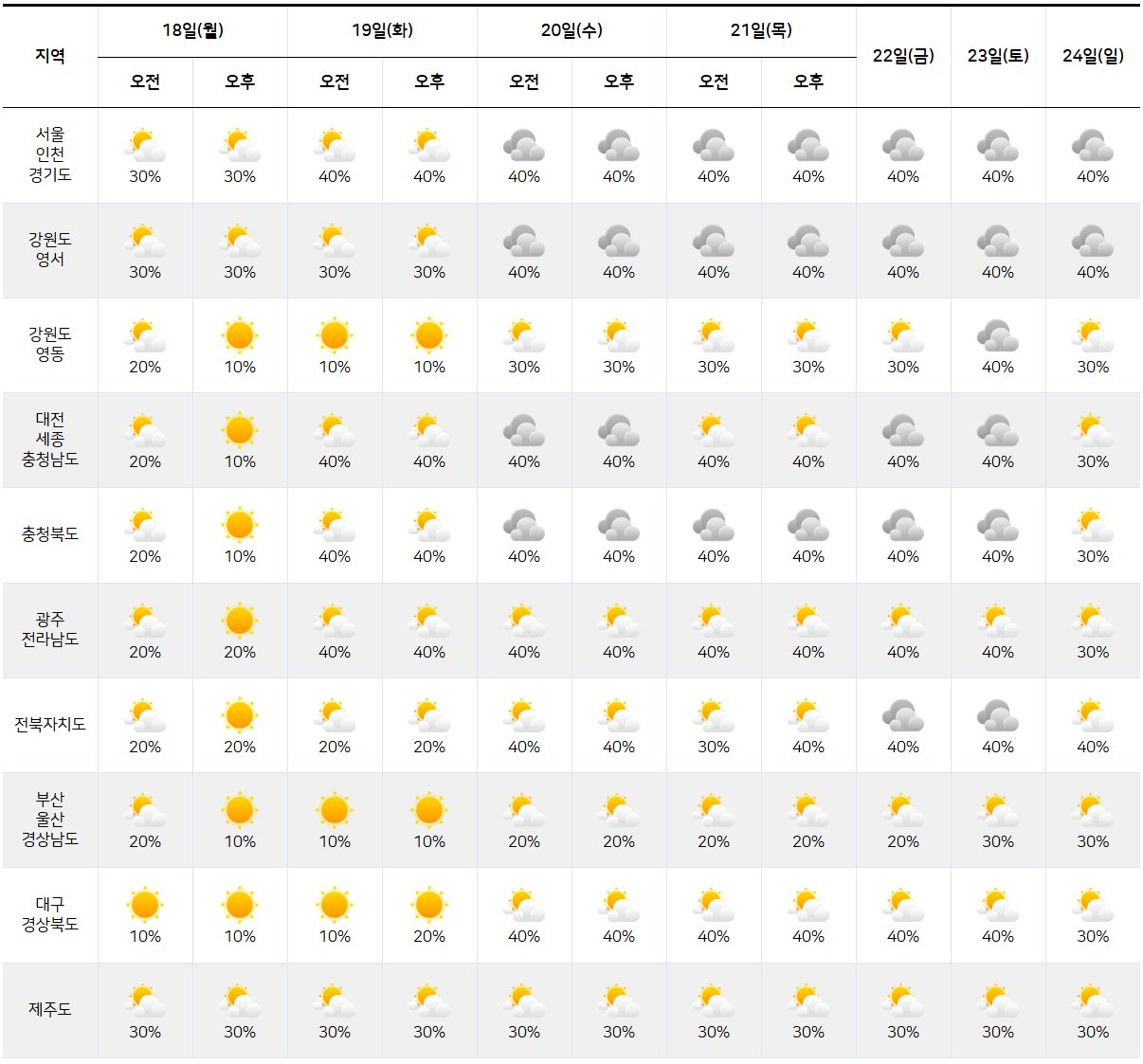Click the 20% value for 충청북도 18일 오전

(145, 556)
